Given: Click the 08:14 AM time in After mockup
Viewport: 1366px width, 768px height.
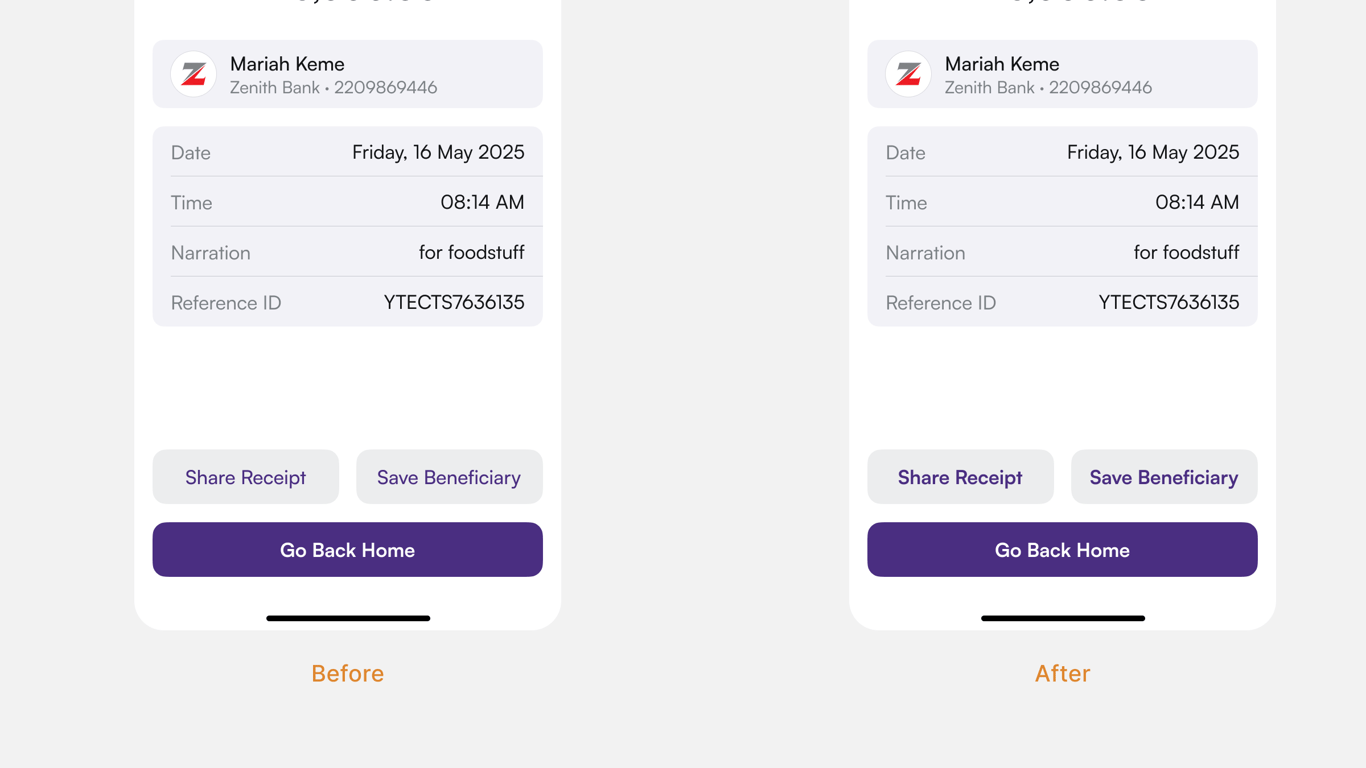Looking at the screenshot, I should (1197, 202).
